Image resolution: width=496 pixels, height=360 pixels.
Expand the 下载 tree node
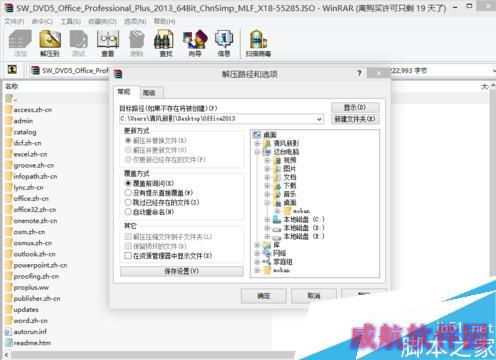click(x=267, y=186)
